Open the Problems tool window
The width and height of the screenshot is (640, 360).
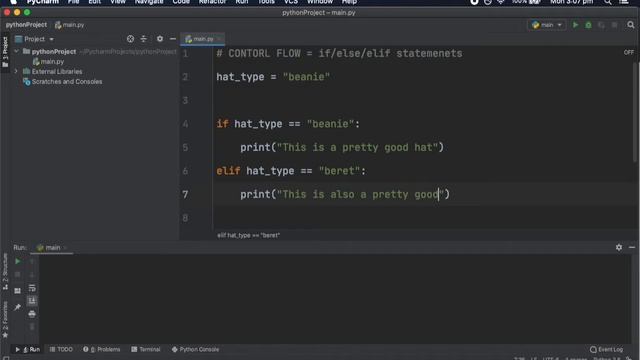click(102, 349)
